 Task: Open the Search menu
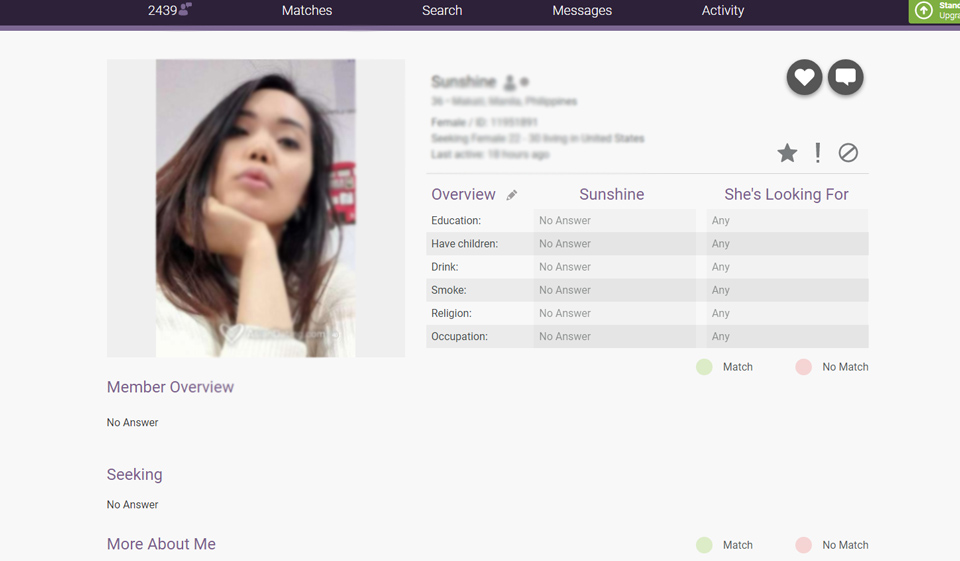[x=442, y=11]
